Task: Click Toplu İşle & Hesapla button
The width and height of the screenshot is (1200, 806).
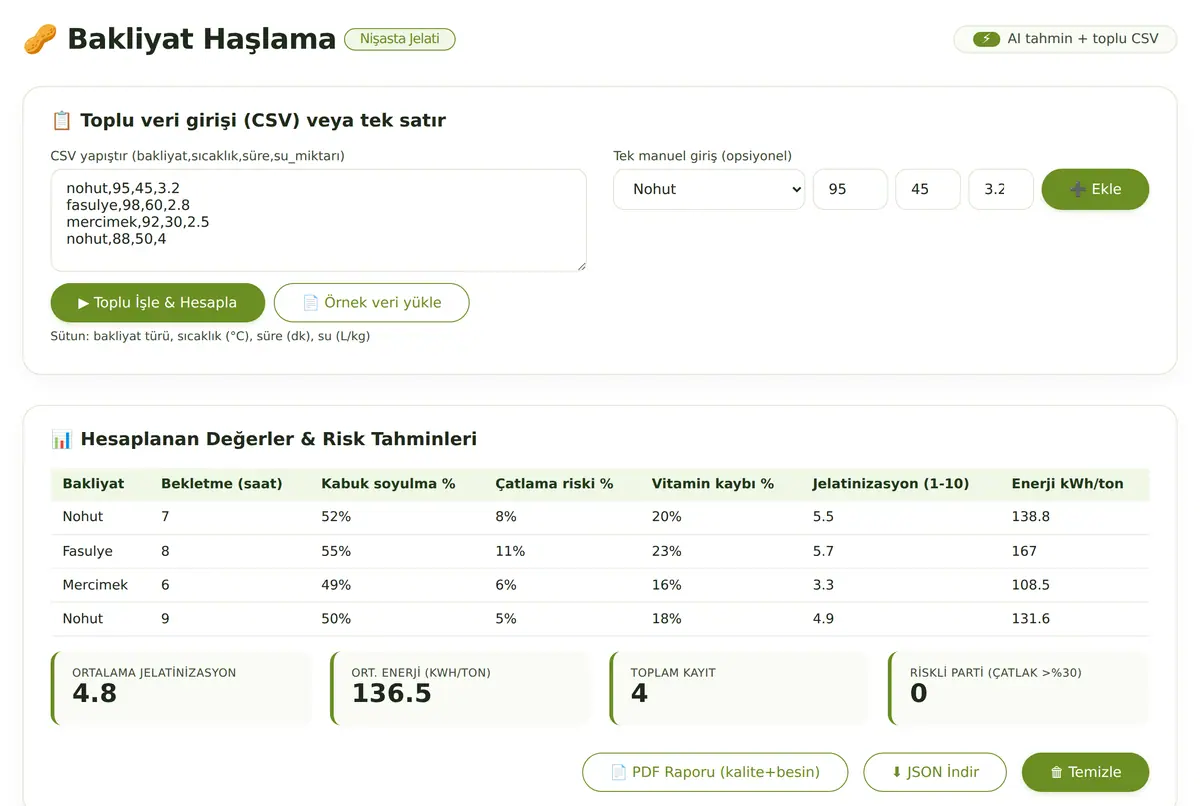Action: click(158, 302)
